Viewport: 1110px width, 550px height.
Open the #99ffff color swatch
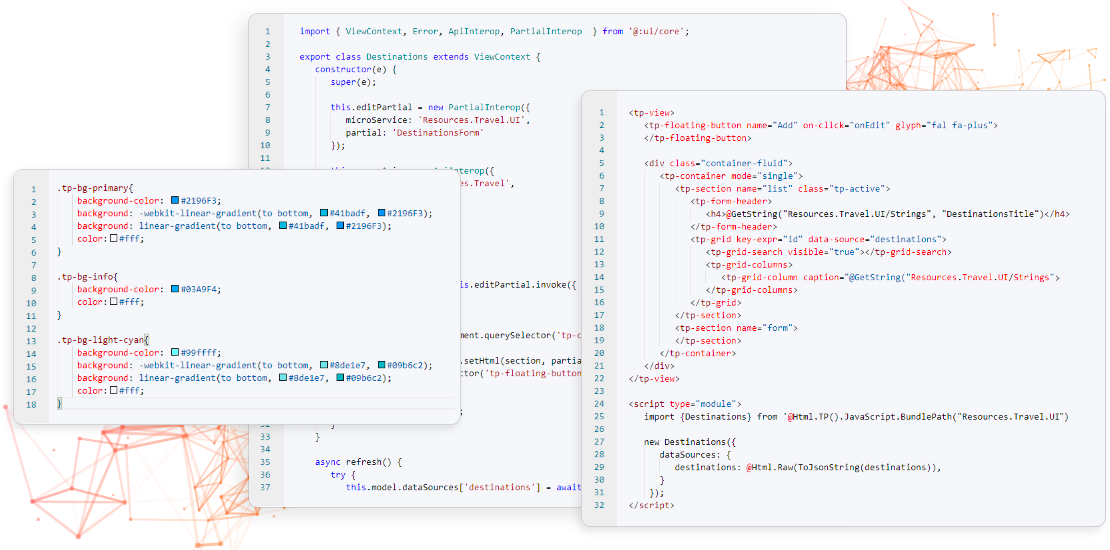pyautogui.click(x=175, y=353)
